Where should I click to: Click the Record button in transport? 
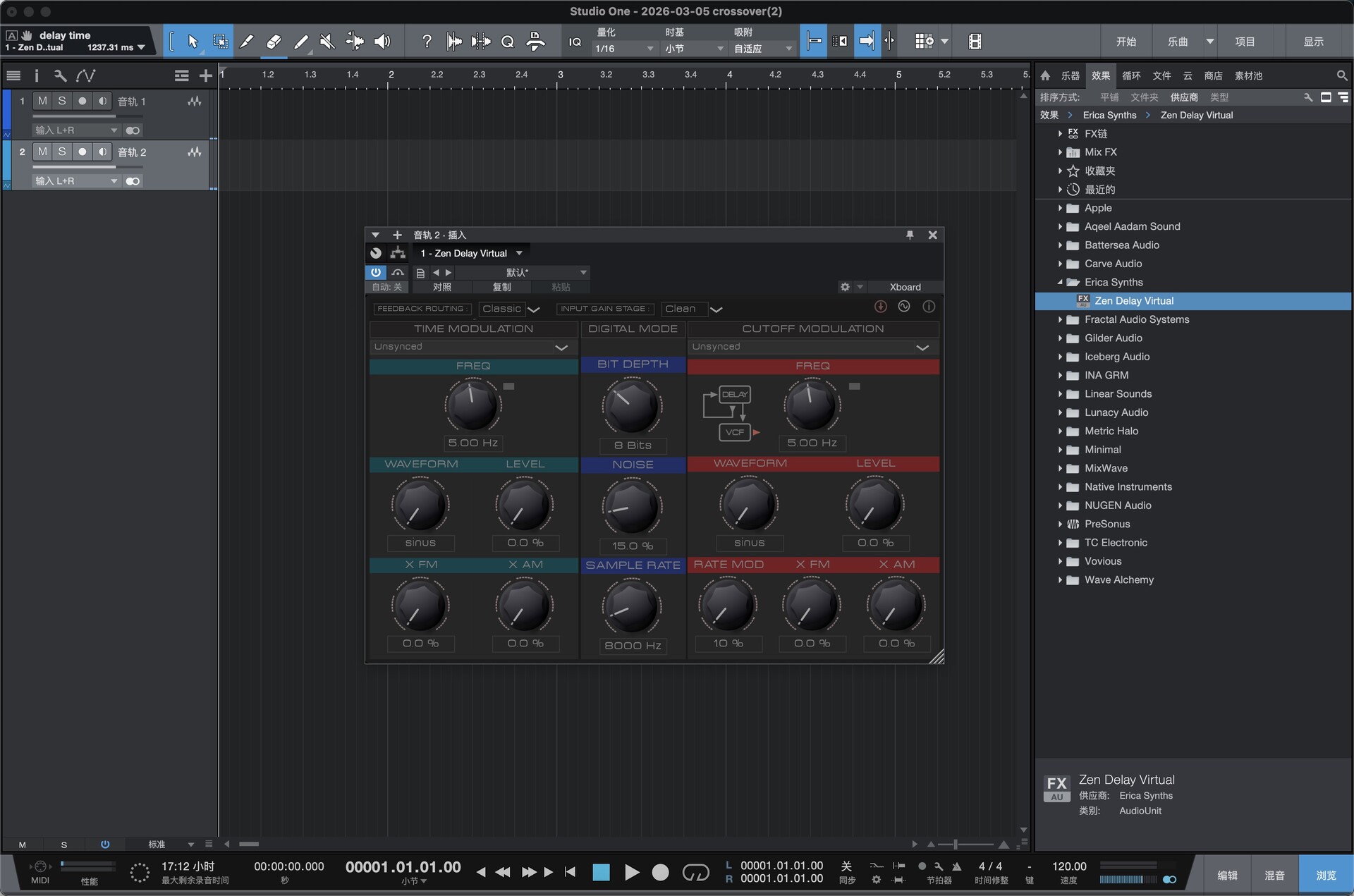(x=660, y=873)
